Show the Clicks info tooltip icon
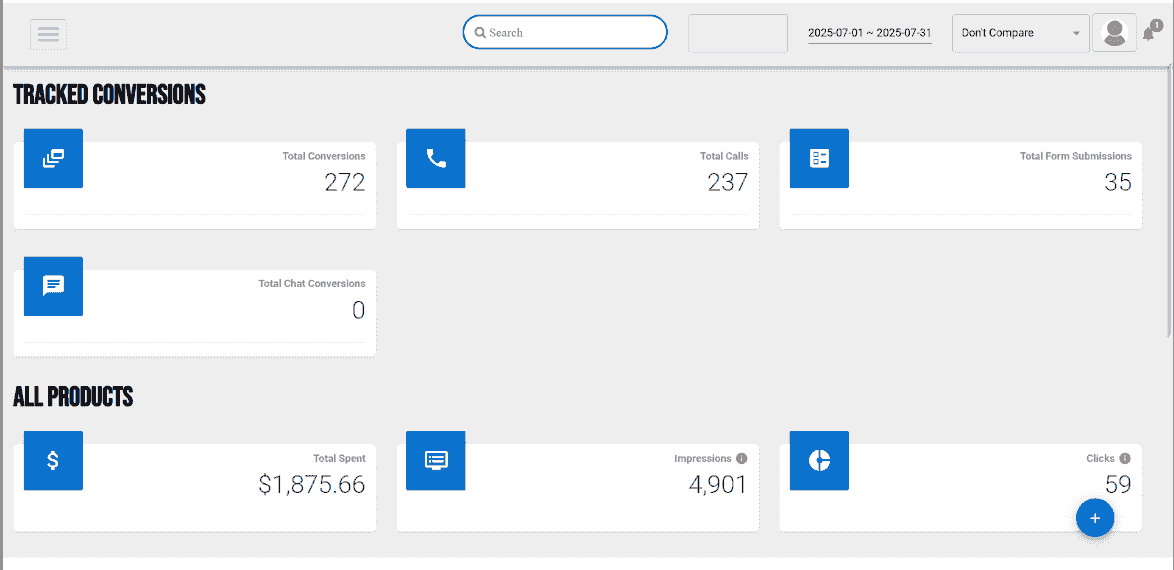The width and height of the screenshot is (1174, 570). click(x=1125, y=458)
